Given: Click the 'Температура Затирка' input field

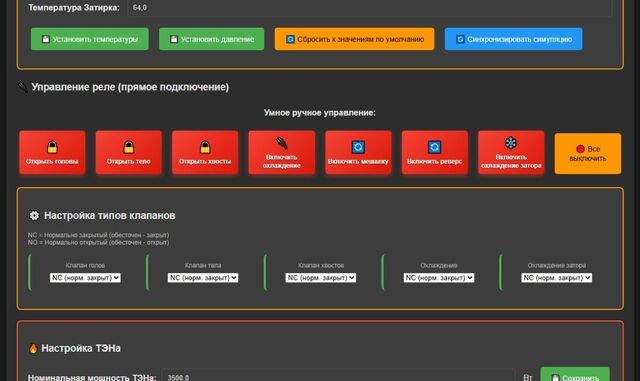Looking at the screenshot, I should [x=370, y=8].
